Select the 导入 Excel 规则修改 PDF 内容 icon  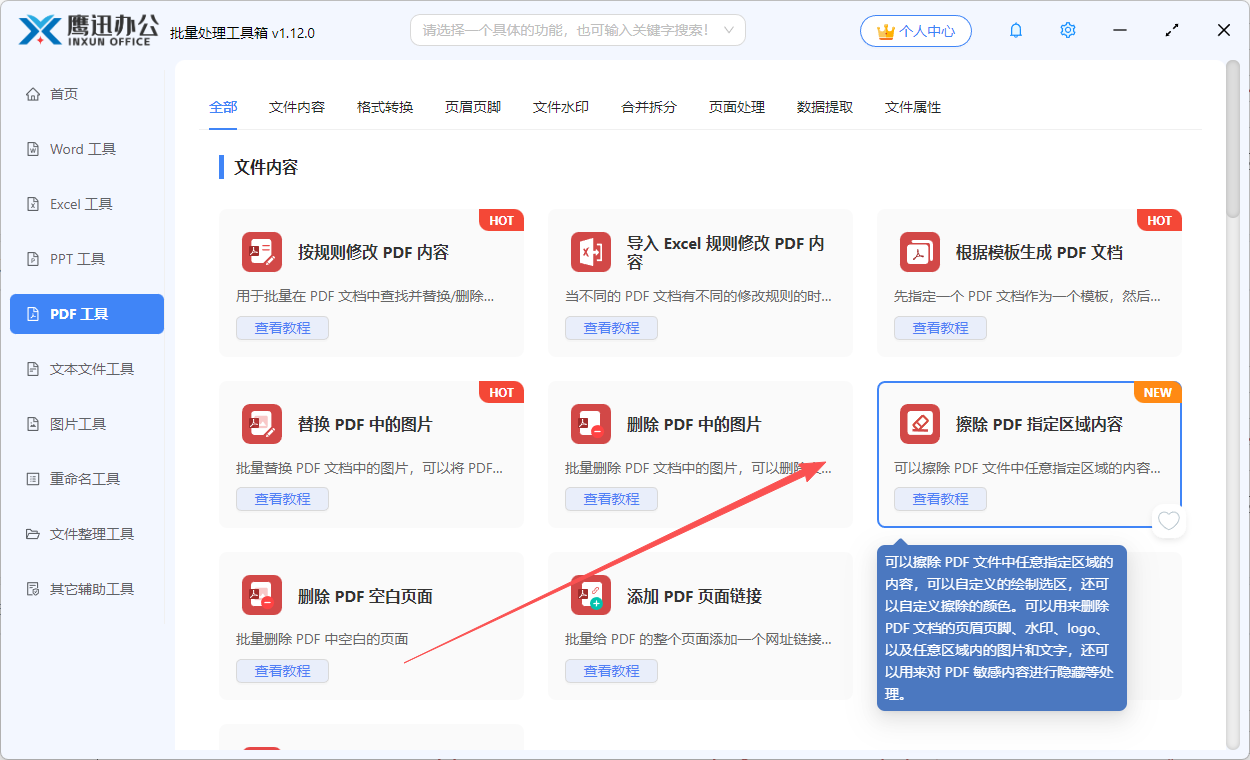click(x=591, y=252)
